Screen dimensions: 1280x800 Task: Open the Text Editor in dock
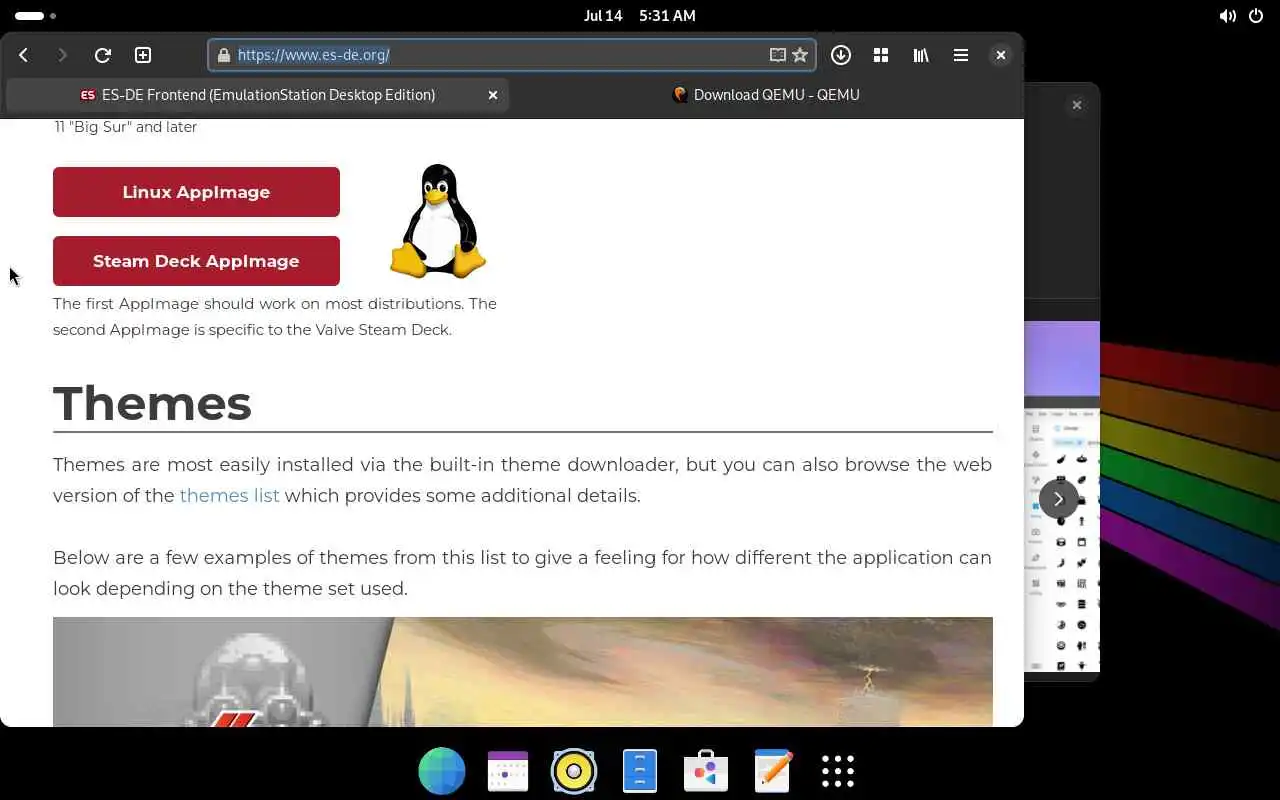tap(772, 771)
